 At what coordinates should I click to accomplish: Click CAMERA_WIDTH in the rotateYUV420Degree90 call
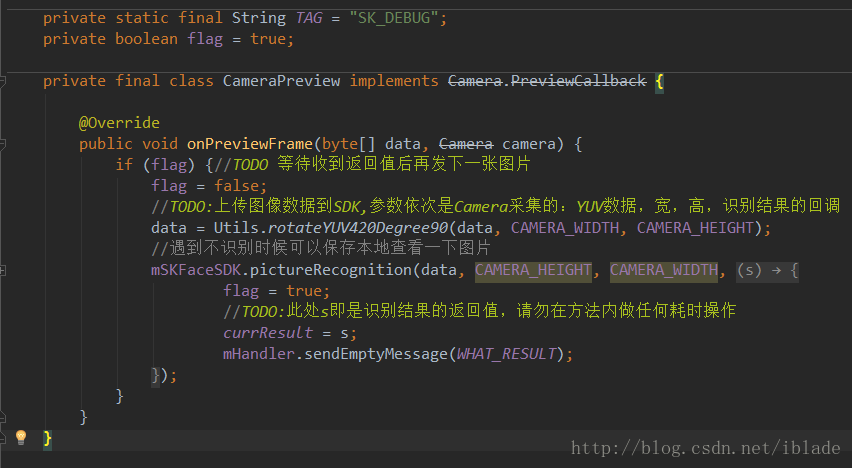click(x=565, y=228)
